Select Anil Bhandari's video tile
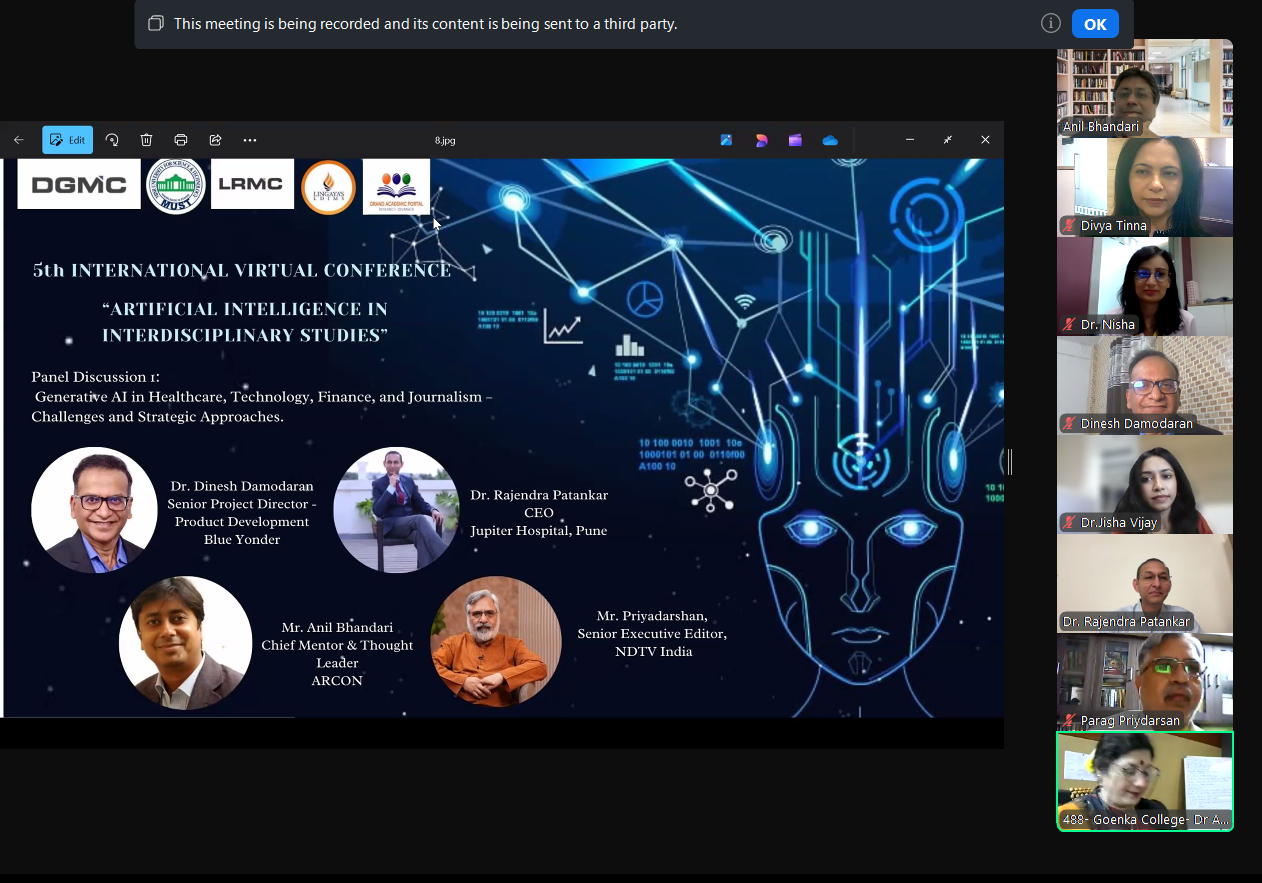 tap(1145, 87)
